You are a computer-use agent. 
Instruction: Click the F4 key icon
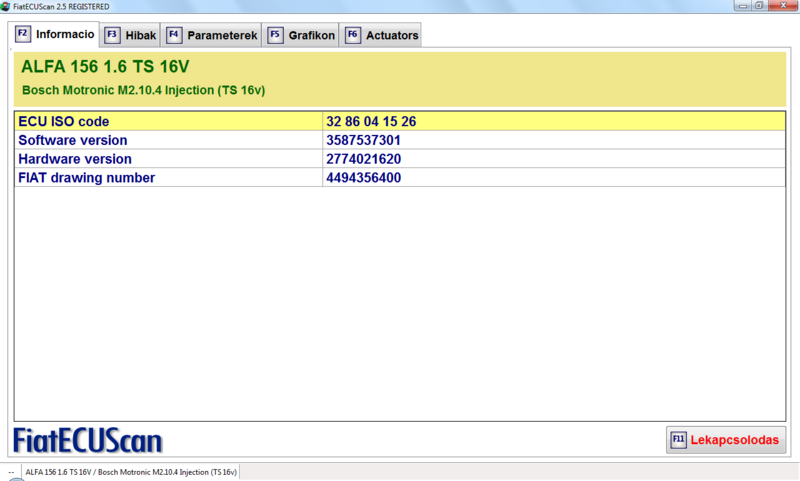tap(174, 35)
